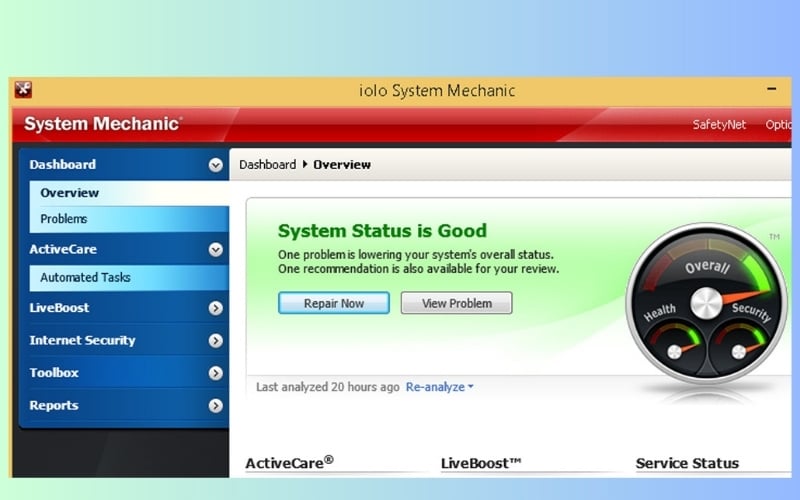Click the View Problem button
The image size is (800, 500).
tap(456, 303)
